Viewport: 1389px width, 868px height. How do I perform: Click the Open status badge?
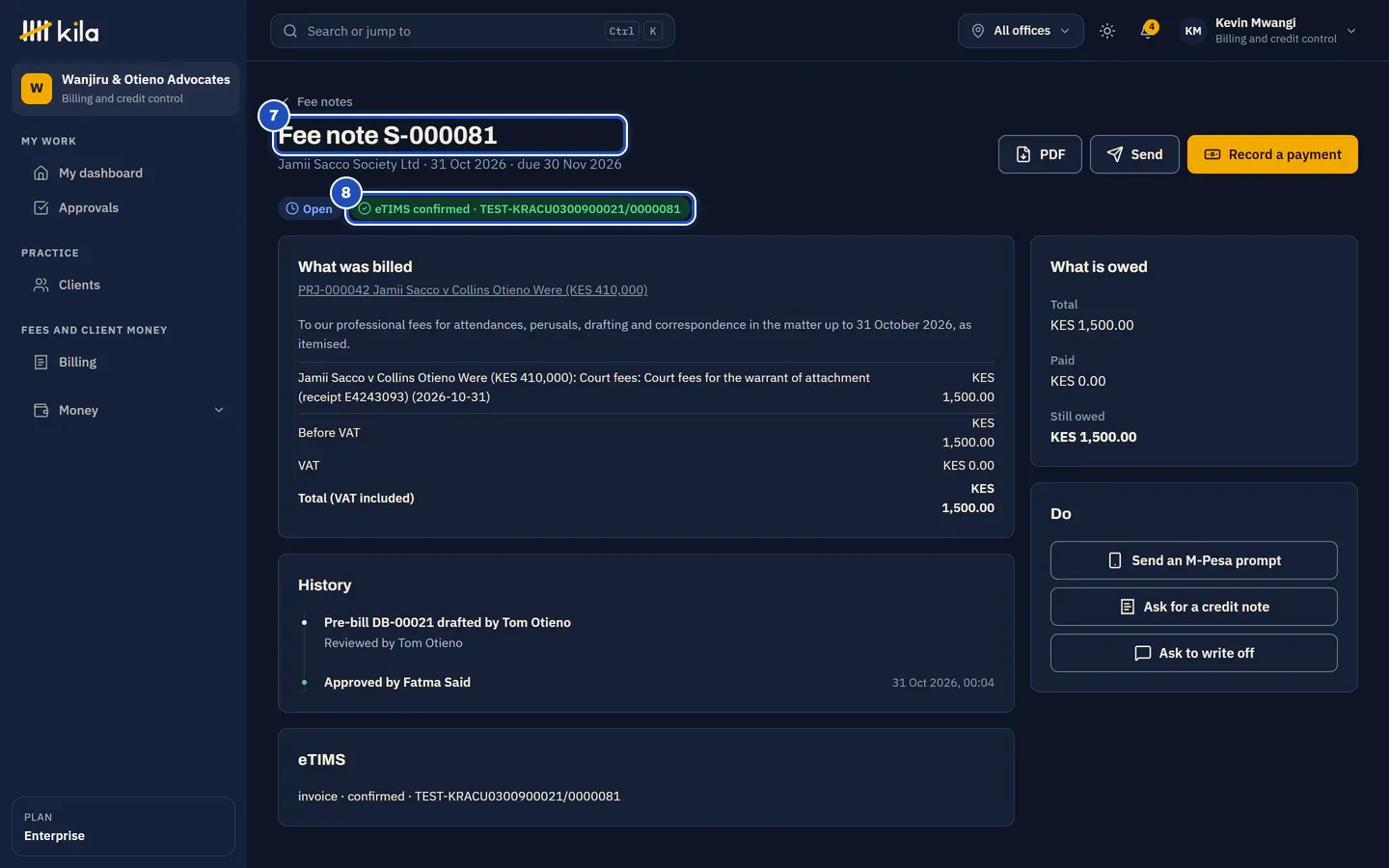[309, 208]
